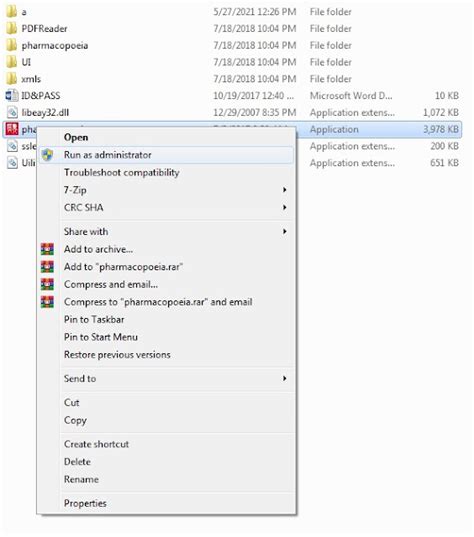Select the 'a' folder name

[x=24, y=12]
